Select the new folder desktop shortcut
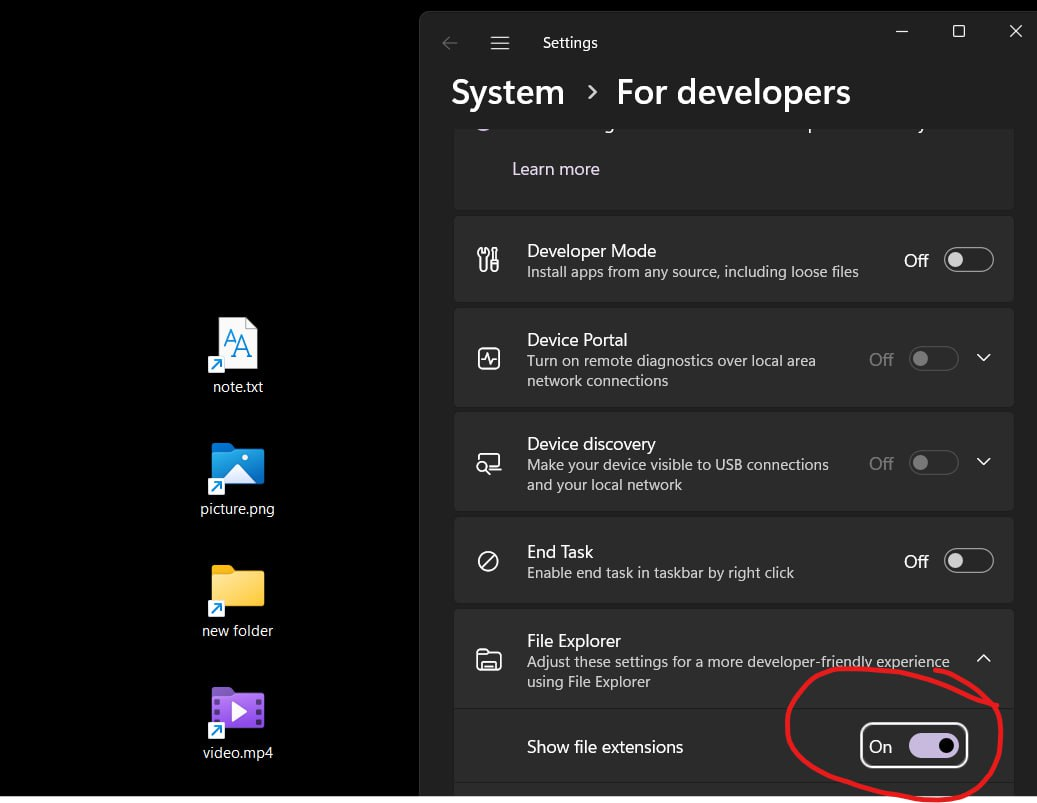The width and height of the screenshot is (1037, 803). (x=237, y=601)
